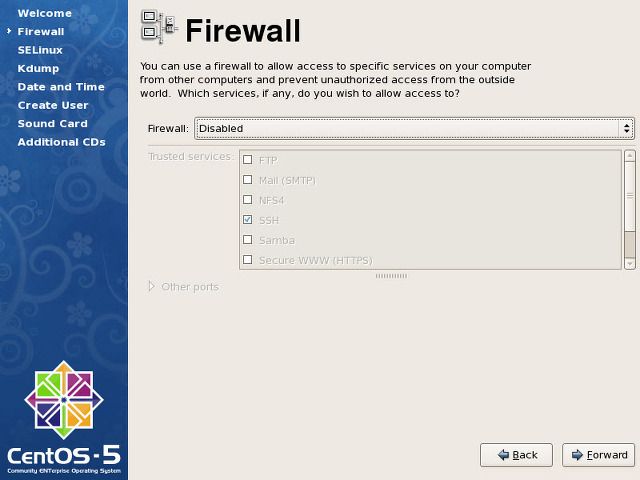Select SELinux in the sidebar
The image size is (640, 480).
(x=40, y=50)
